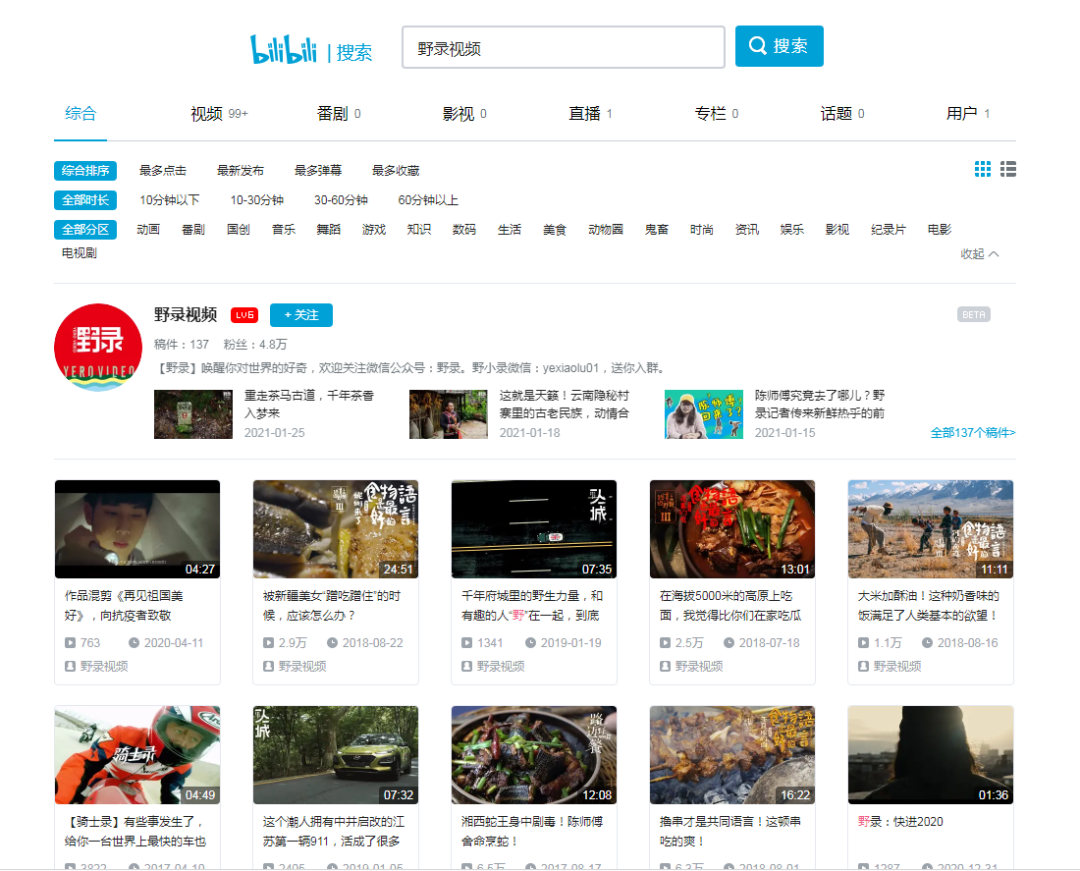Viewport: 1080px width, 871px height.
Task: Open 04:27 再见祖国美好 video thumbnail
Action: coord(138,529)
